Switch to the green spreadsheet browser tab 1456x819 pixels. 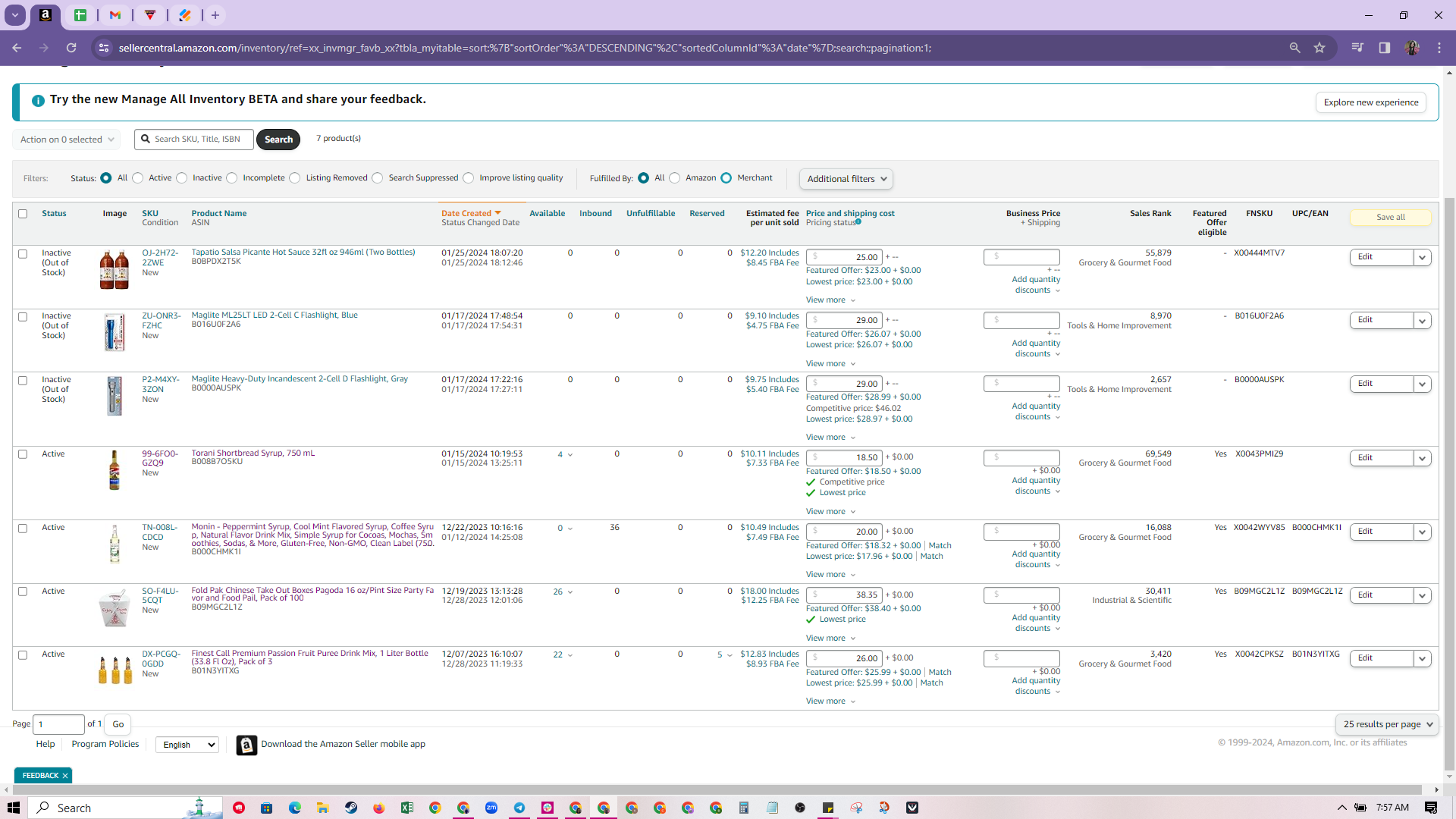(80, 15)
